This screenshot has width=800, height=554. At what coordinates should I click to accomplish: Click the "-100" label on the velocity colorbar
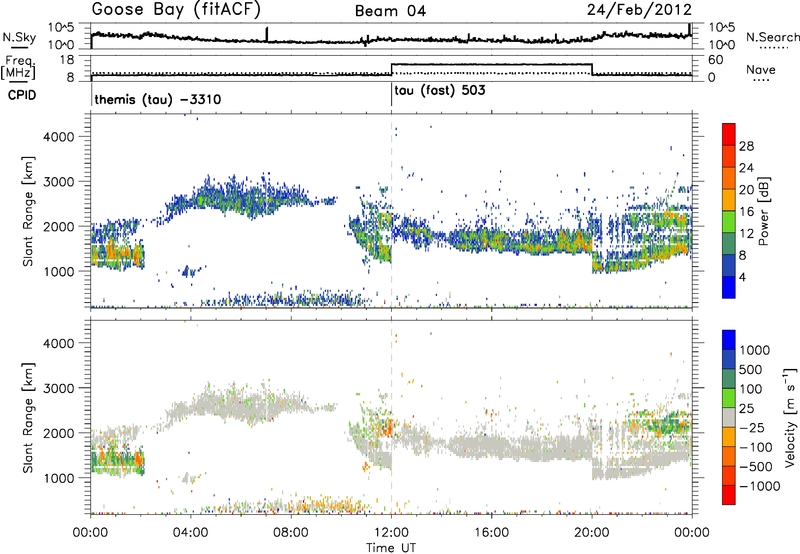756,447
